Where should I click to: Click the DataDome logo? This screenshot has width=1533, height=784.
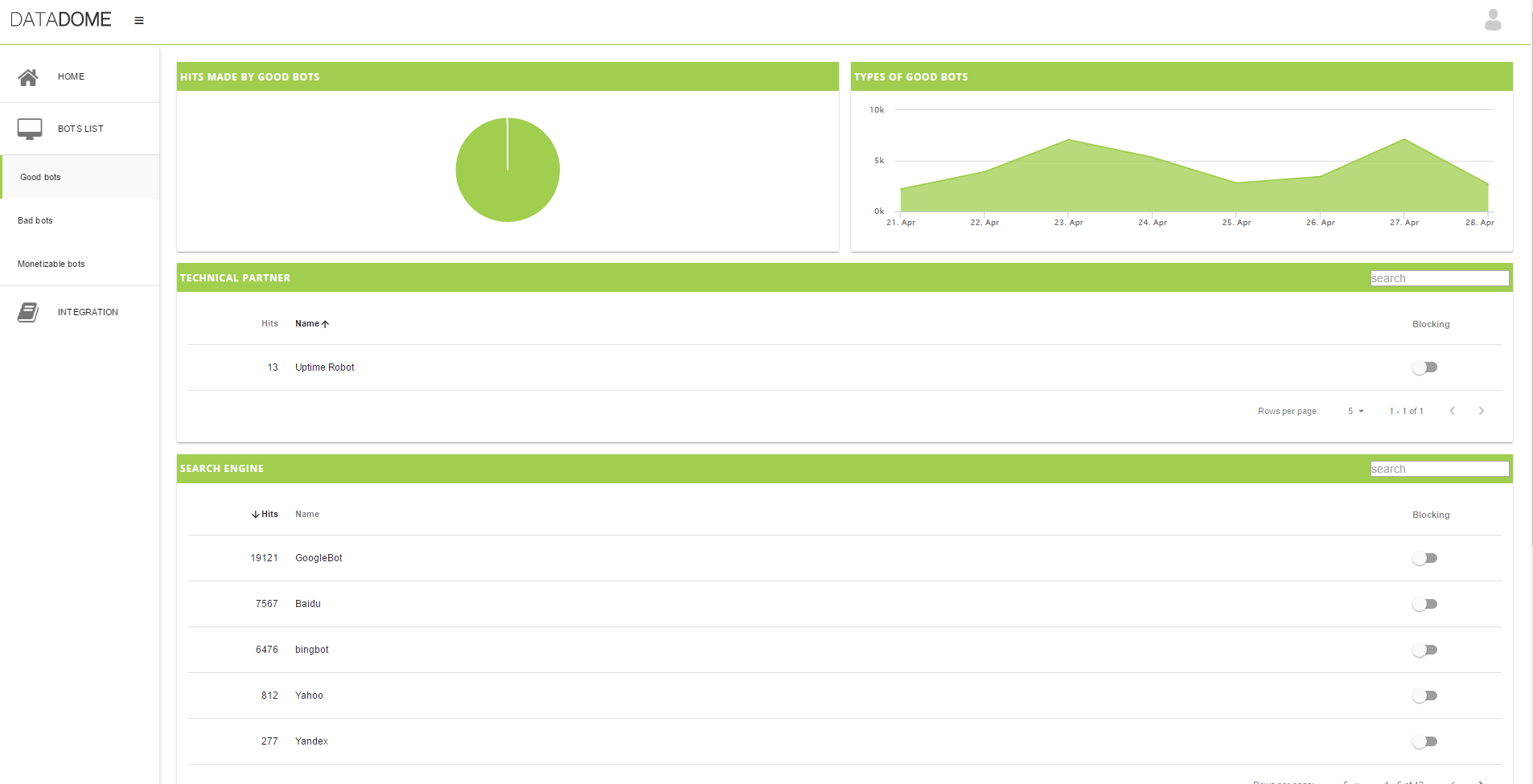point(61,19)
